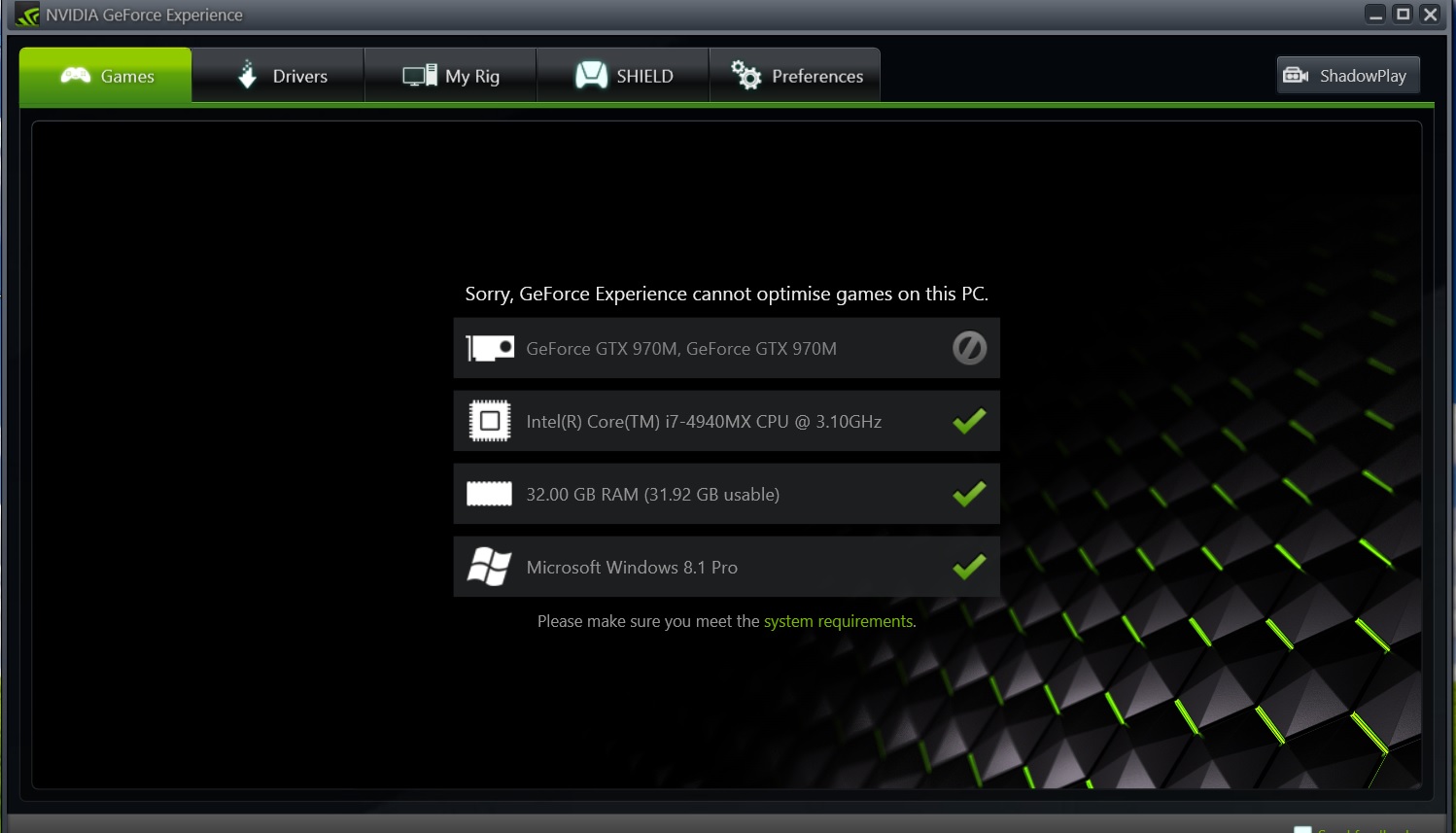Click 'GeForce GTX 970M, GeForce GTX 970M' text
The image size is (1456, 833).
[681, 349]
